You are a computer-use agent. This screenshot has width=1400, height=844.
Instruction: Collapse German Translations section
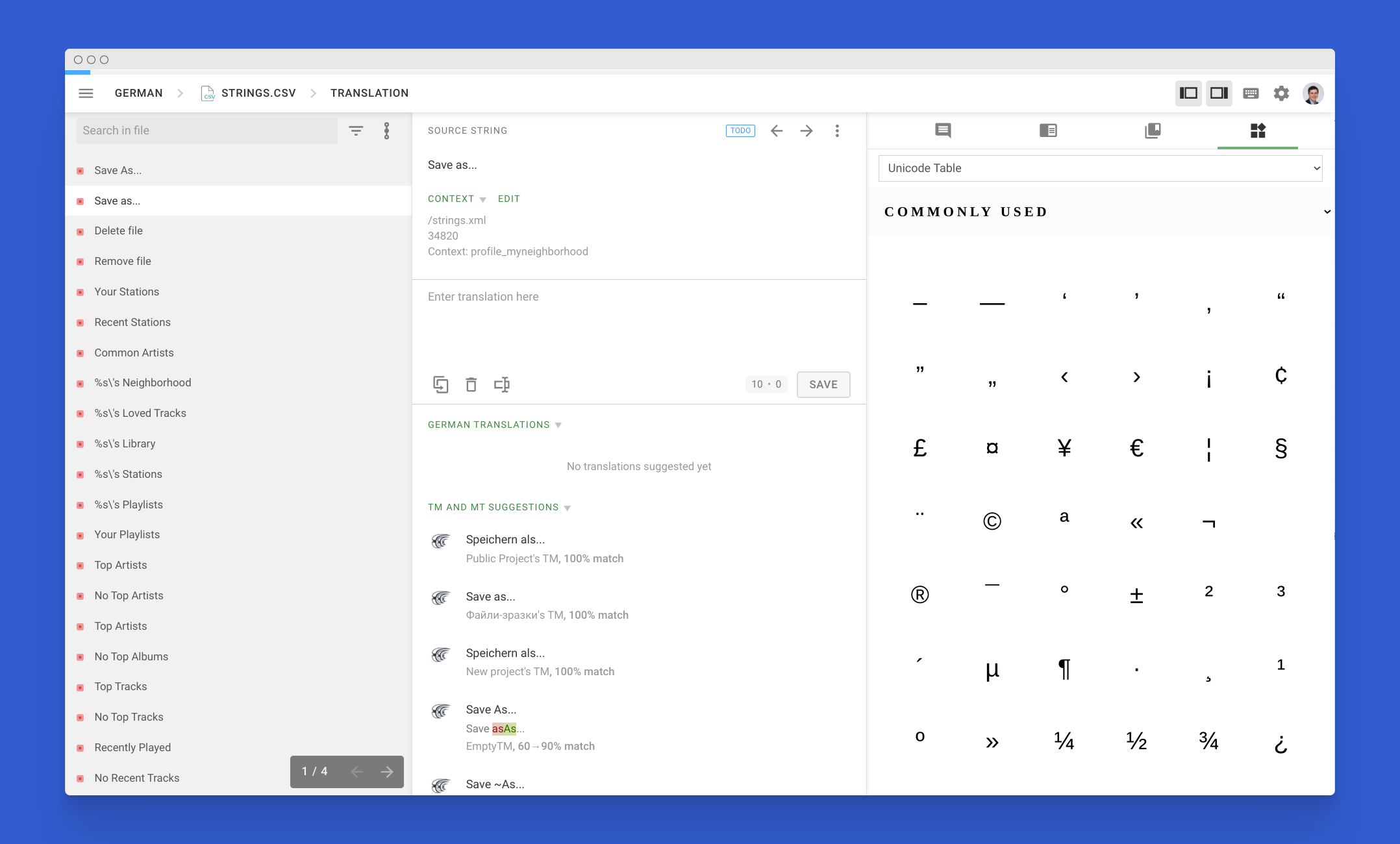click(494, 425)
